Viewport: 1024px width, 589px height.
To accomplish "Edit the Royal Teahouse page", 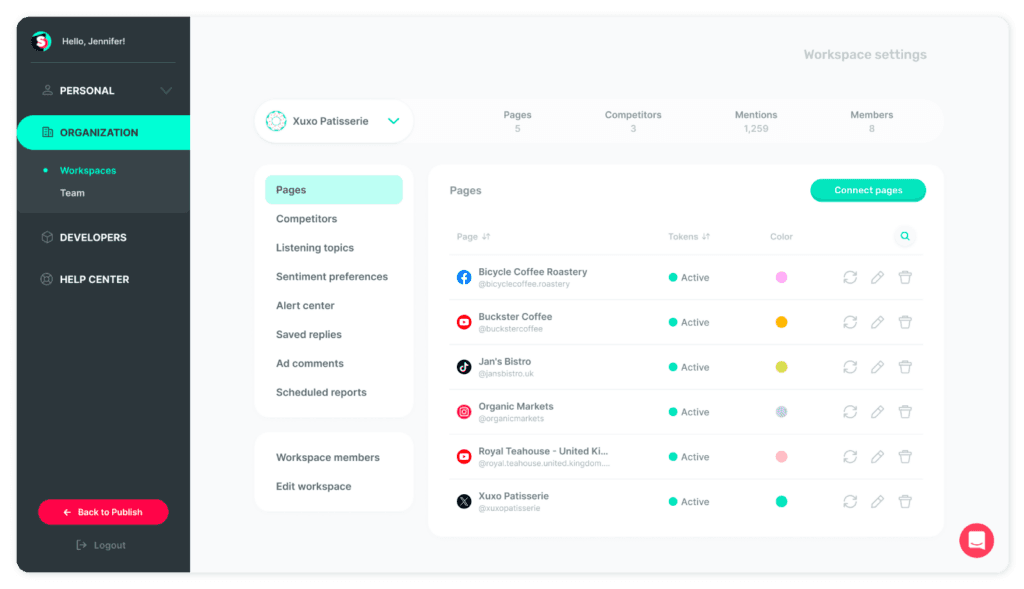I will point(877,457).
